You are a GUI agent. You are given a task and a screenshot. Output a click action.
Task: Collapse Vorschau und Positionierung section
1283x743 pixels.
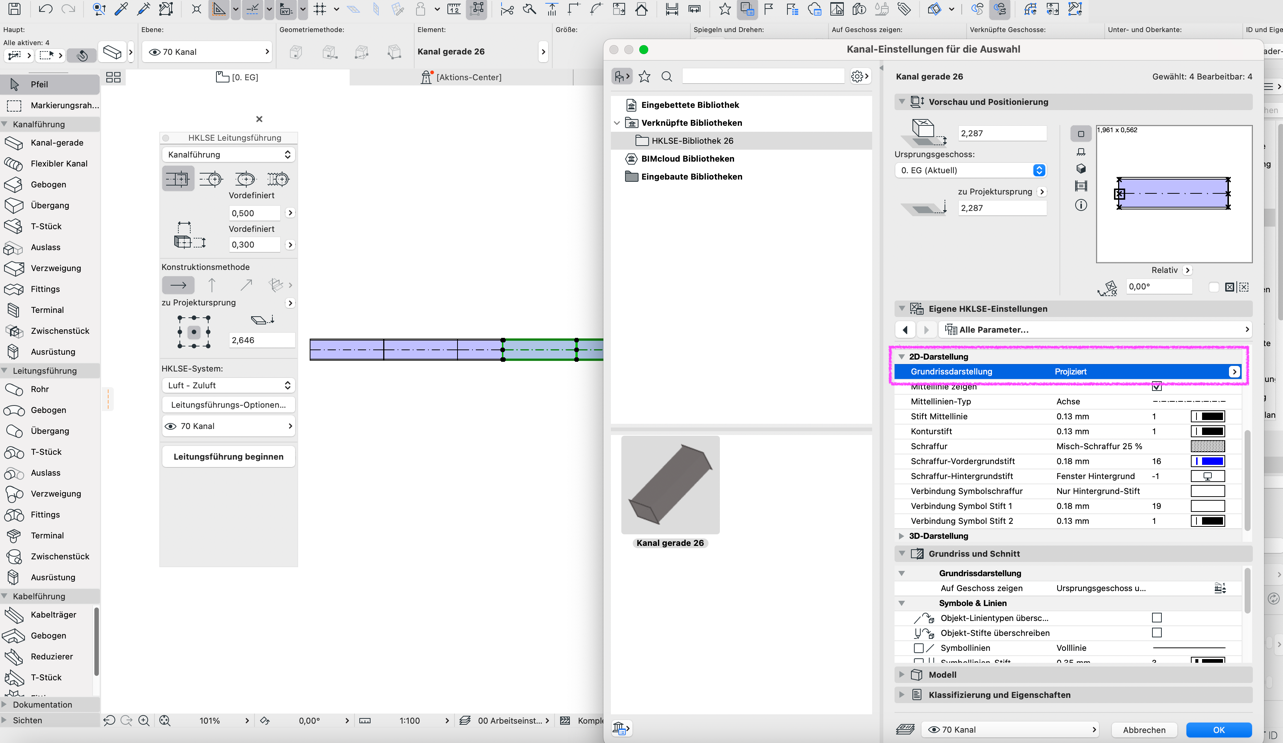pyautogui.click(x=902, y=102)
